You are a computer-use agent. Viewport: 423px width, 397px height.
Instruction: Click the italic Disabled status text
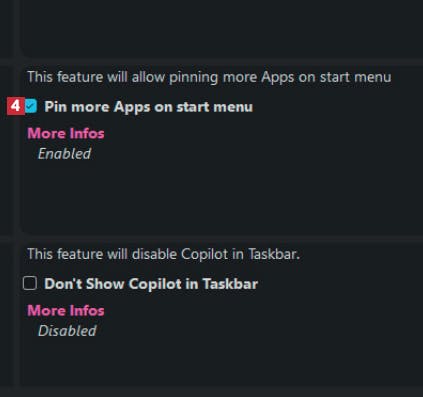pos(67,331)
